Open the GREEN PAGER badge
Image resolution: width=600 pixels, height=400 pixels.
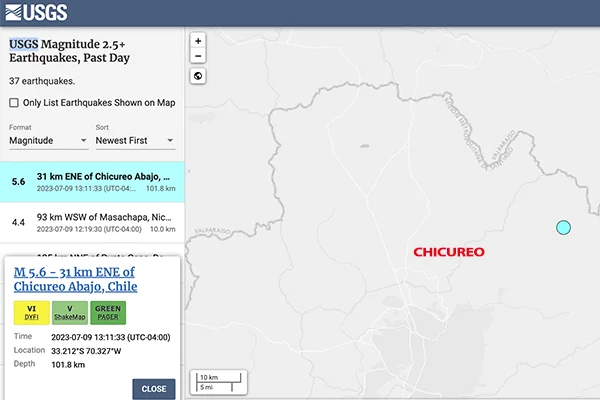pos(108,313)
